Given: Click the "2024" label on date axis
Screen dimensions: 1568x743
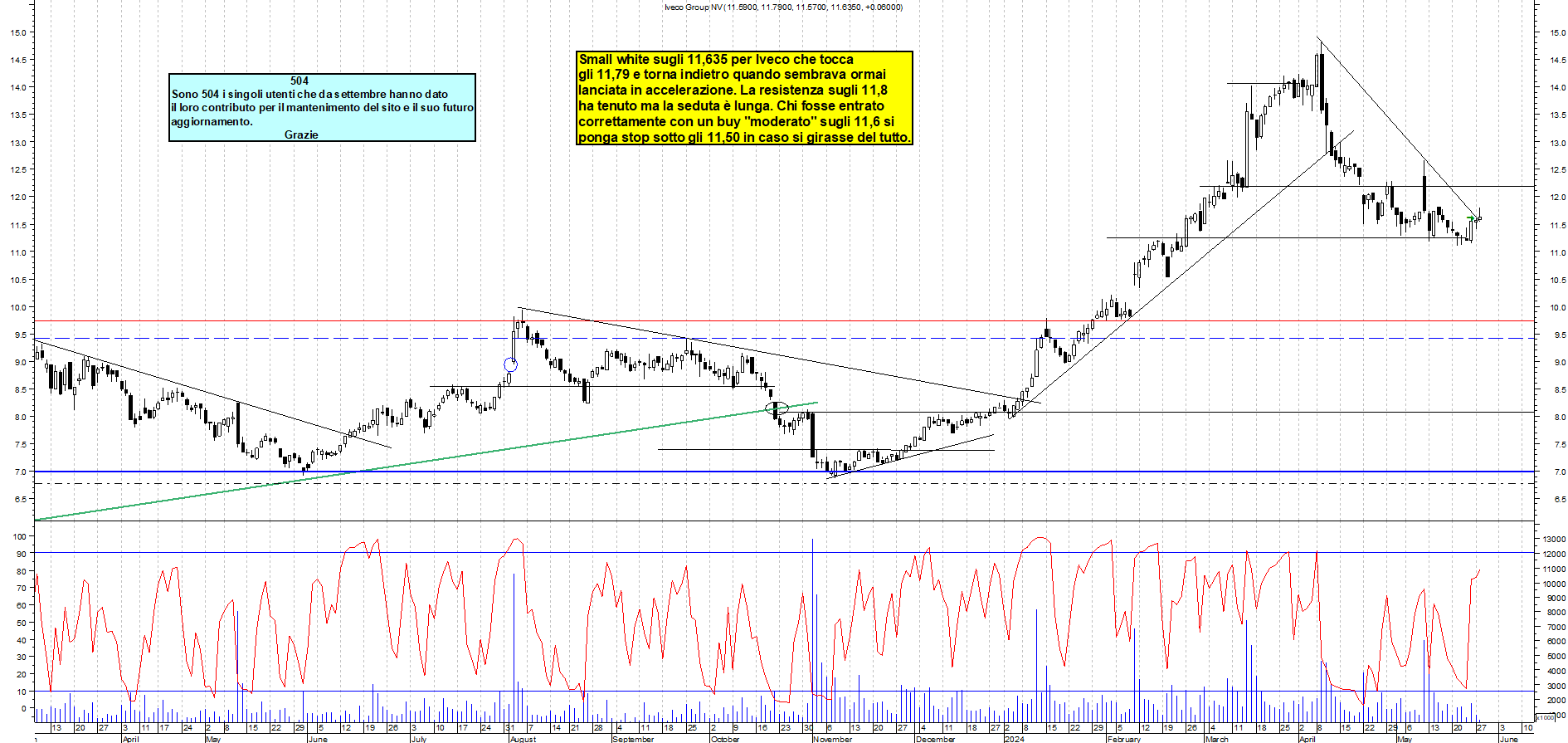Looking at the screenshot, I should [1014, 739].
